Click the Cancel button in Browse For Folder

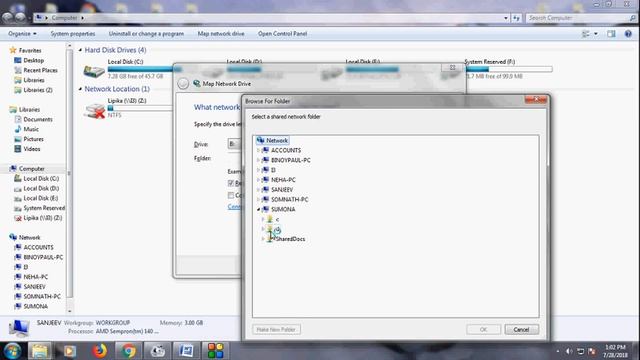521,329
